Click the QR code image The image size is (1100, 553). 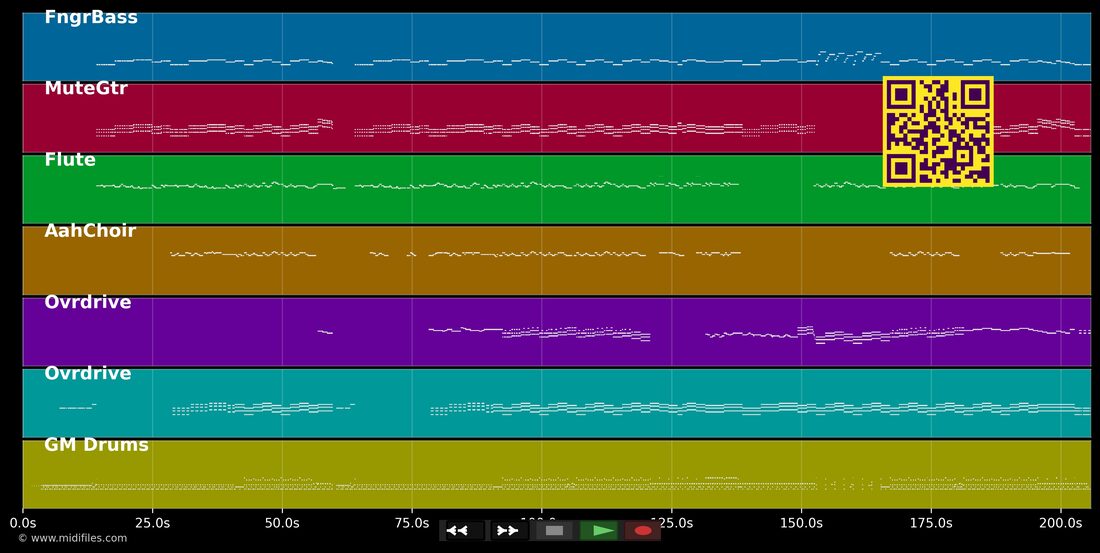click(x=938, y=131)
